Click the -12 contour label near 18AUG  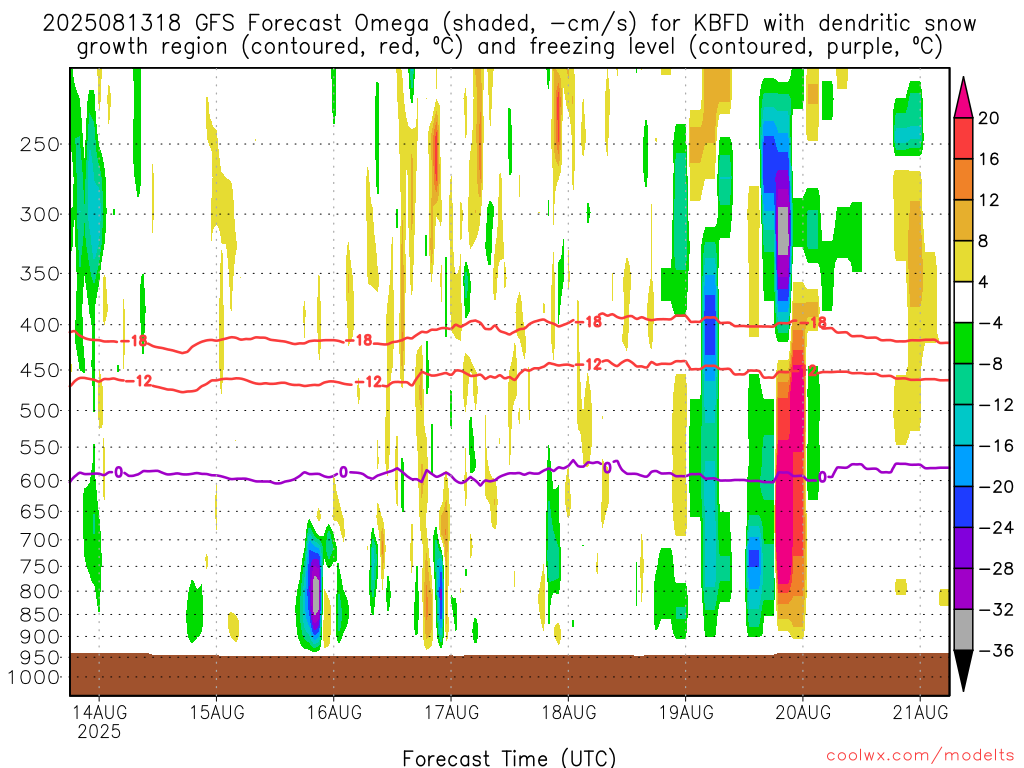click(x=588, y=365)
